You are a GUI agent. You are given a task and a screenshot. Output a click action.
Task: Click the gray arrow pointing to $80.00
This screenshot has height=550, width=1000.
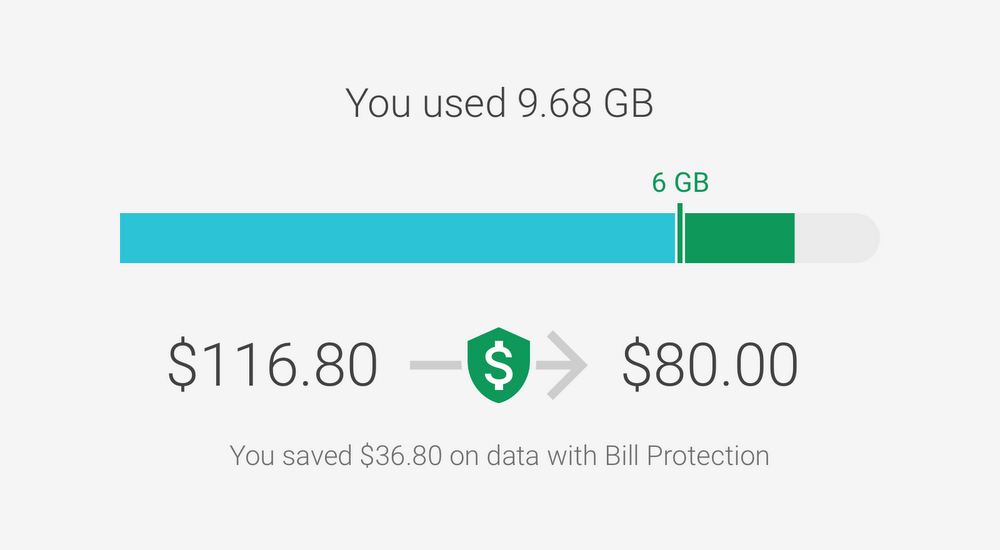pyautogui.click(x=562, y=365)
